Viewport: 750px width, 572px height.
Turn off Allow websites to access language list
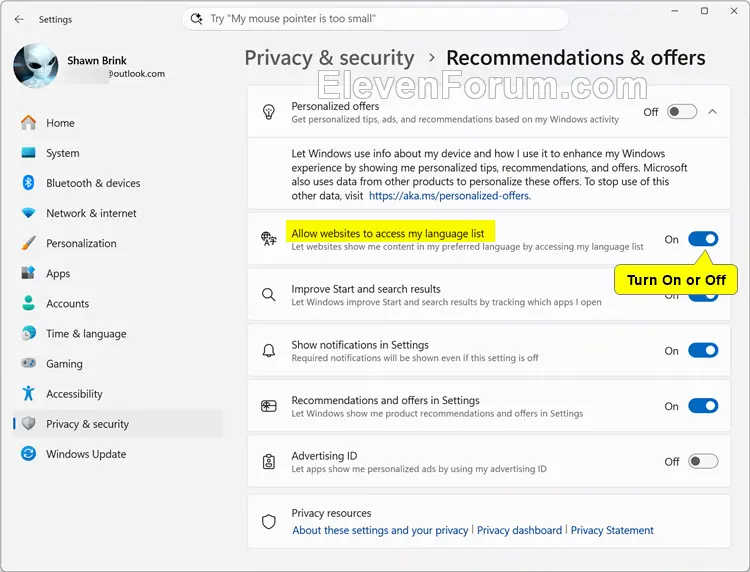[703, 239]
